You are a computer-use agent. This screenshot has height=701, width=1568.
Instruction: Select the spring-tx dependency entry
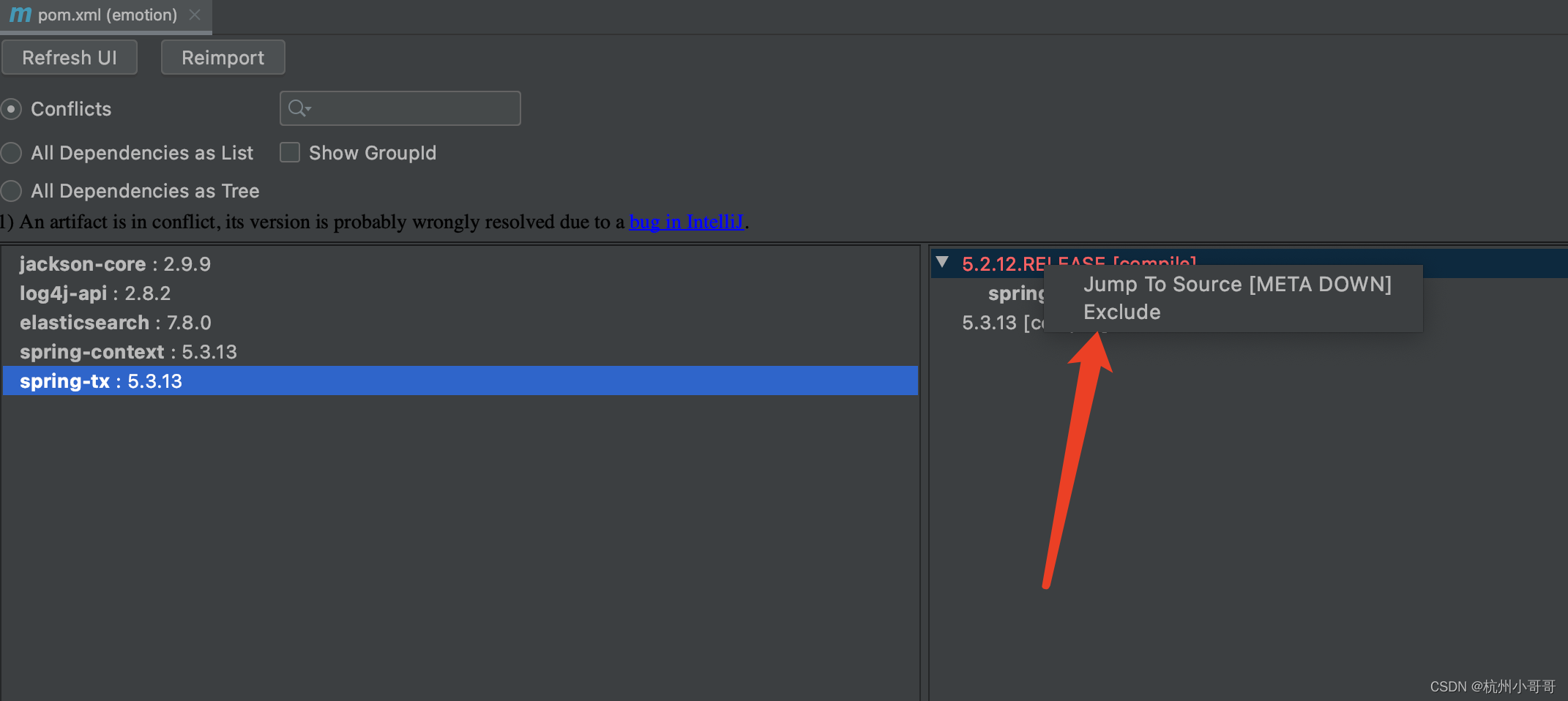point(100,381)
